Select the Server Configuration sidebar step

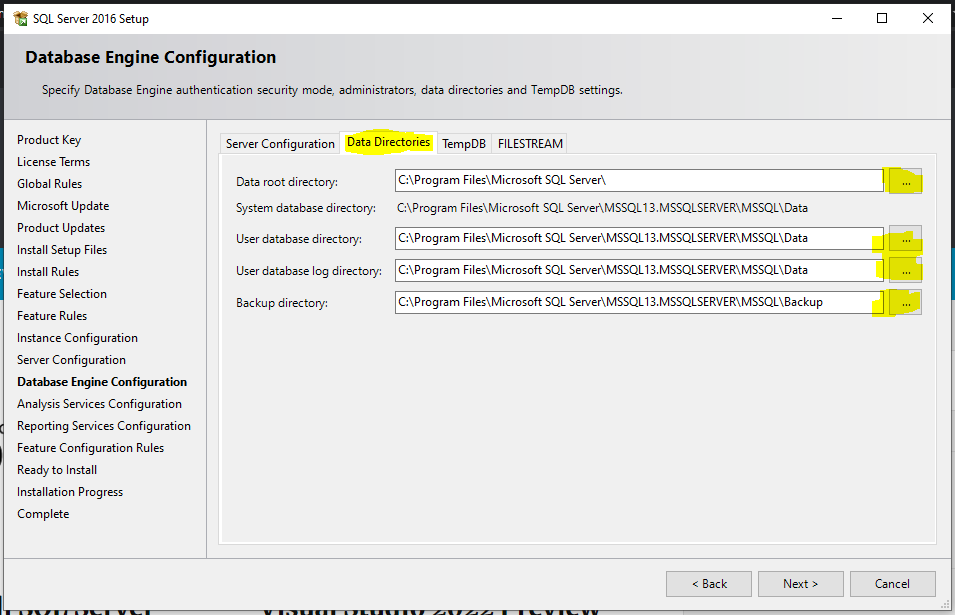click(71, 360)
